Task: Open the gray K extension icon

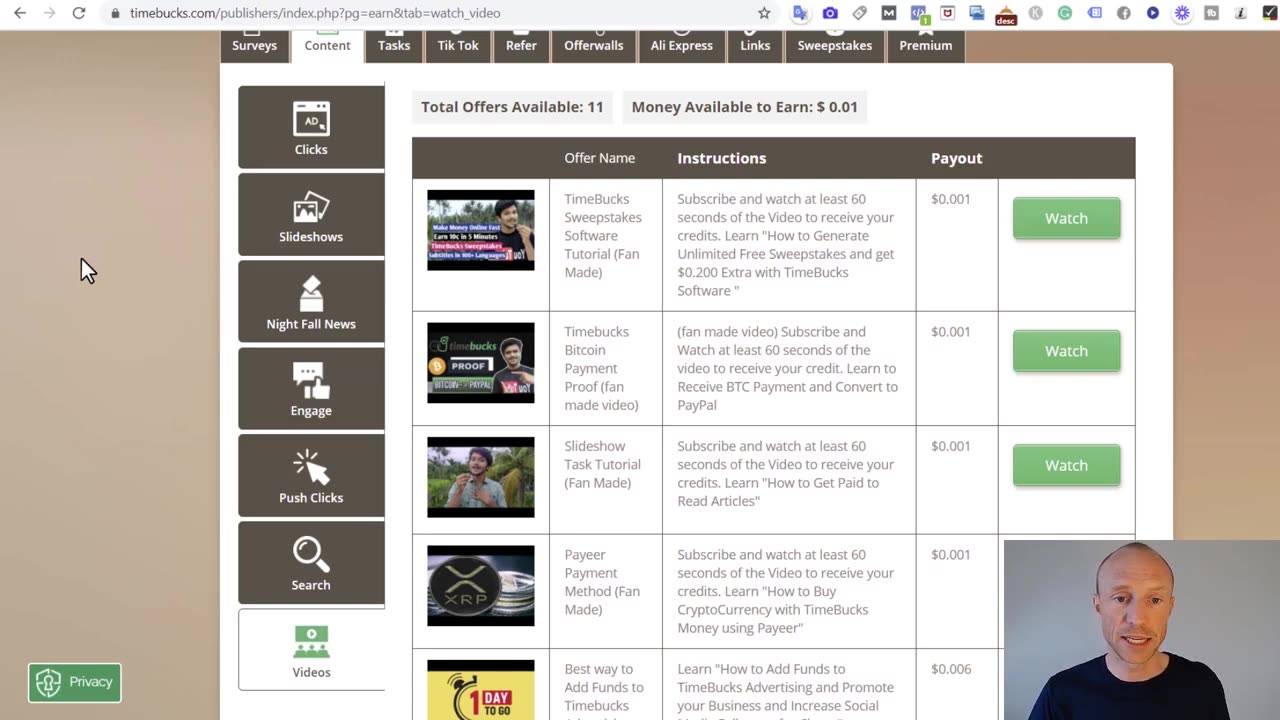Action: (1035, 13)
